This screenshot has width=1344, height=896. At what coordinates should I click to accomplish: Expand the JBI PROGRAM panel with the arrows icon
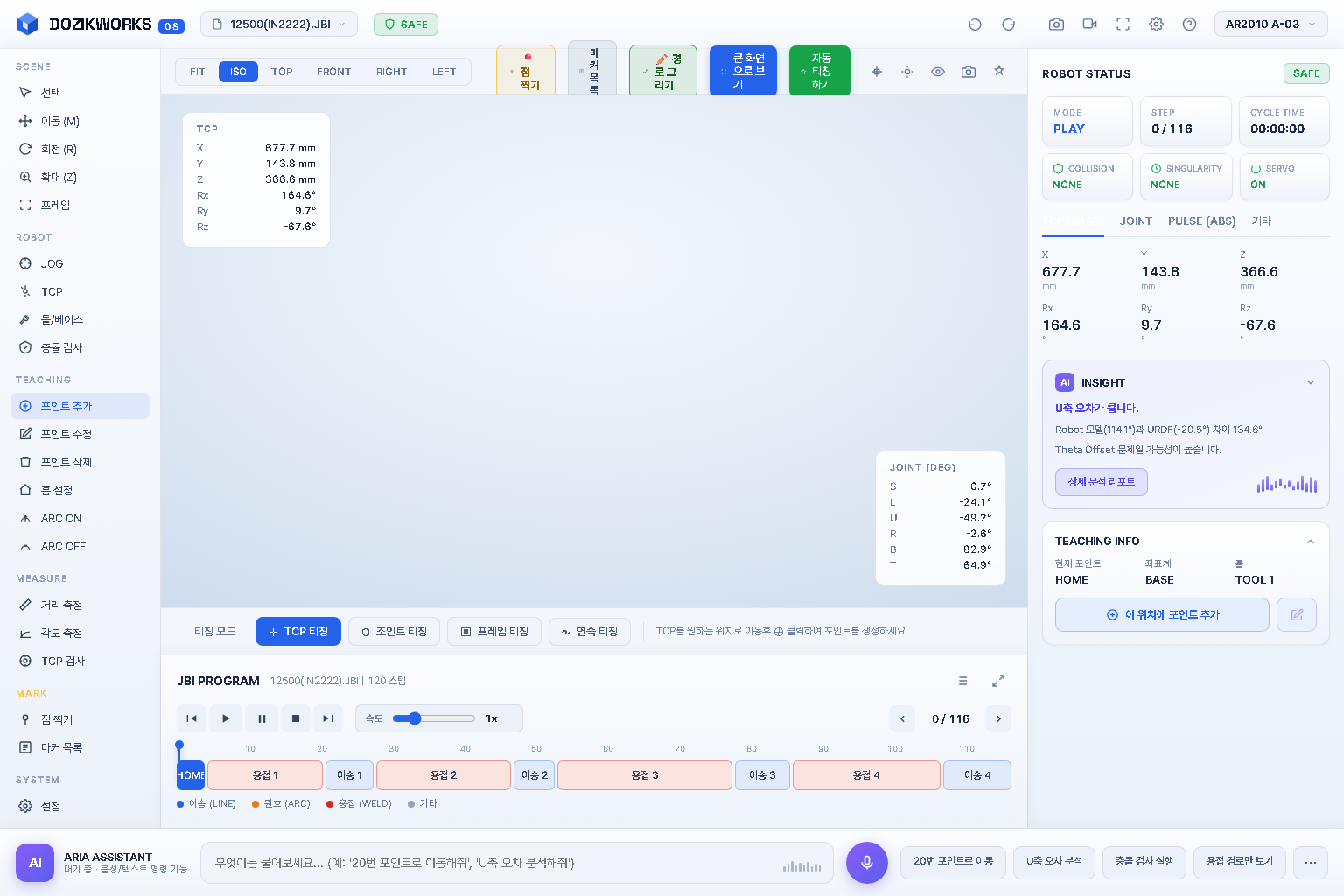pos(998,681)
